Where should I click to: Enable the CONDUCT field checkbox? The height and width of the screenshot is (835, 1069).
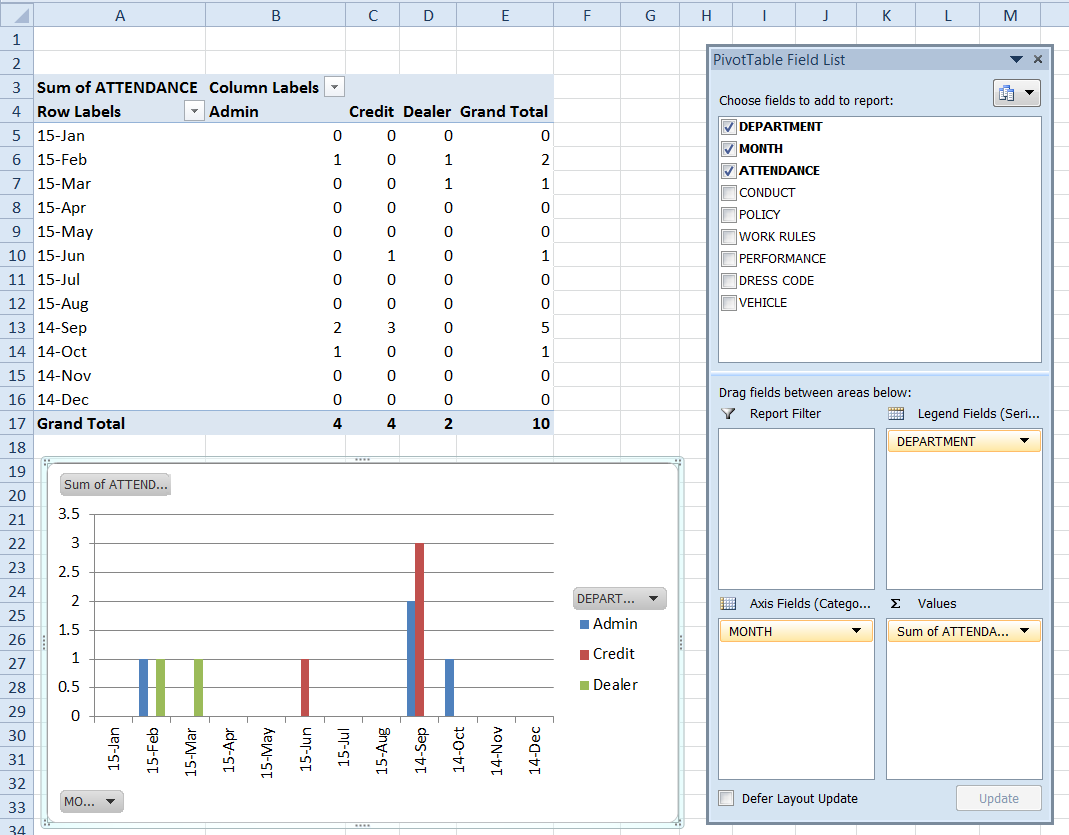pyautogui.click(x=729, y=193)
